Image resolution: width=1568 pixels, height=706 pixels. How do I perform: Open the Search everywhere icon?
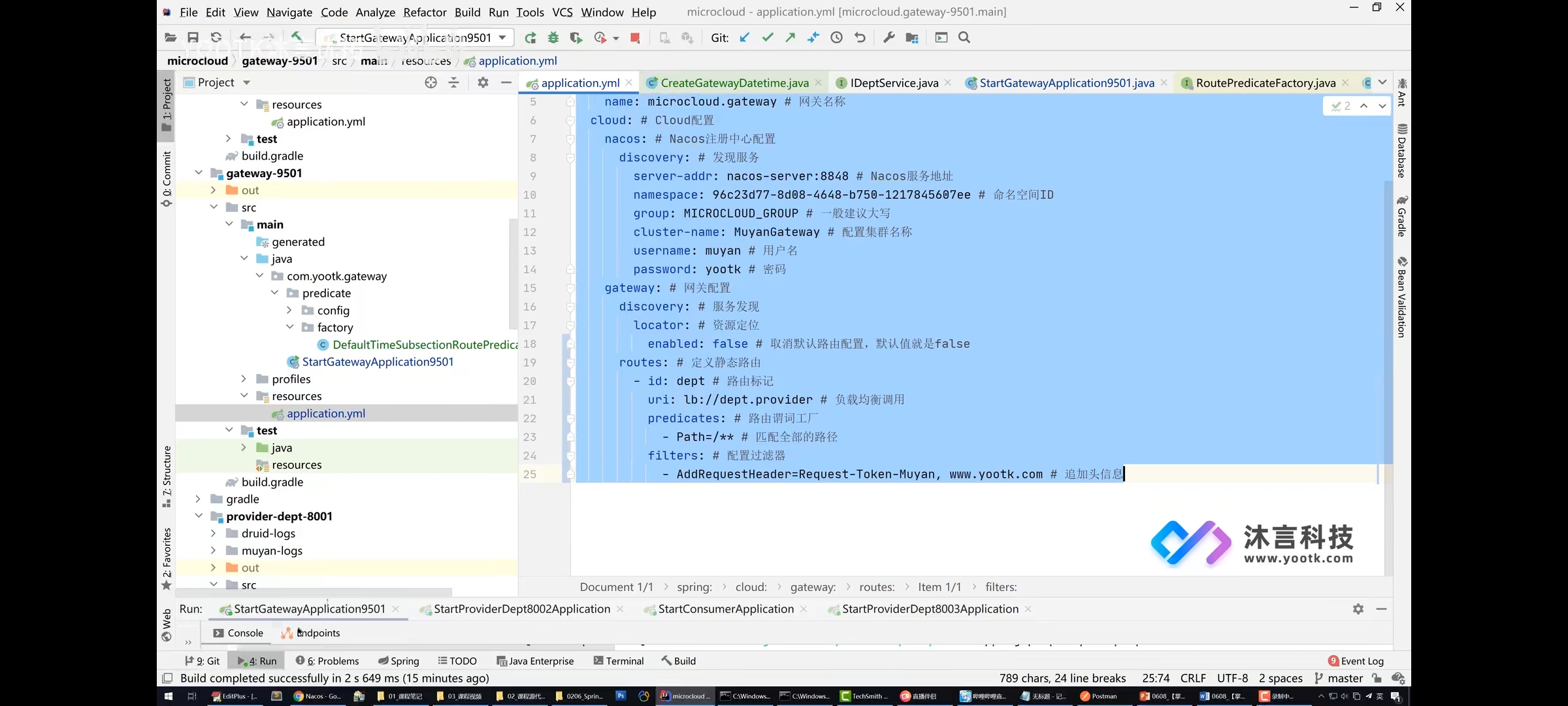[964, 37]
